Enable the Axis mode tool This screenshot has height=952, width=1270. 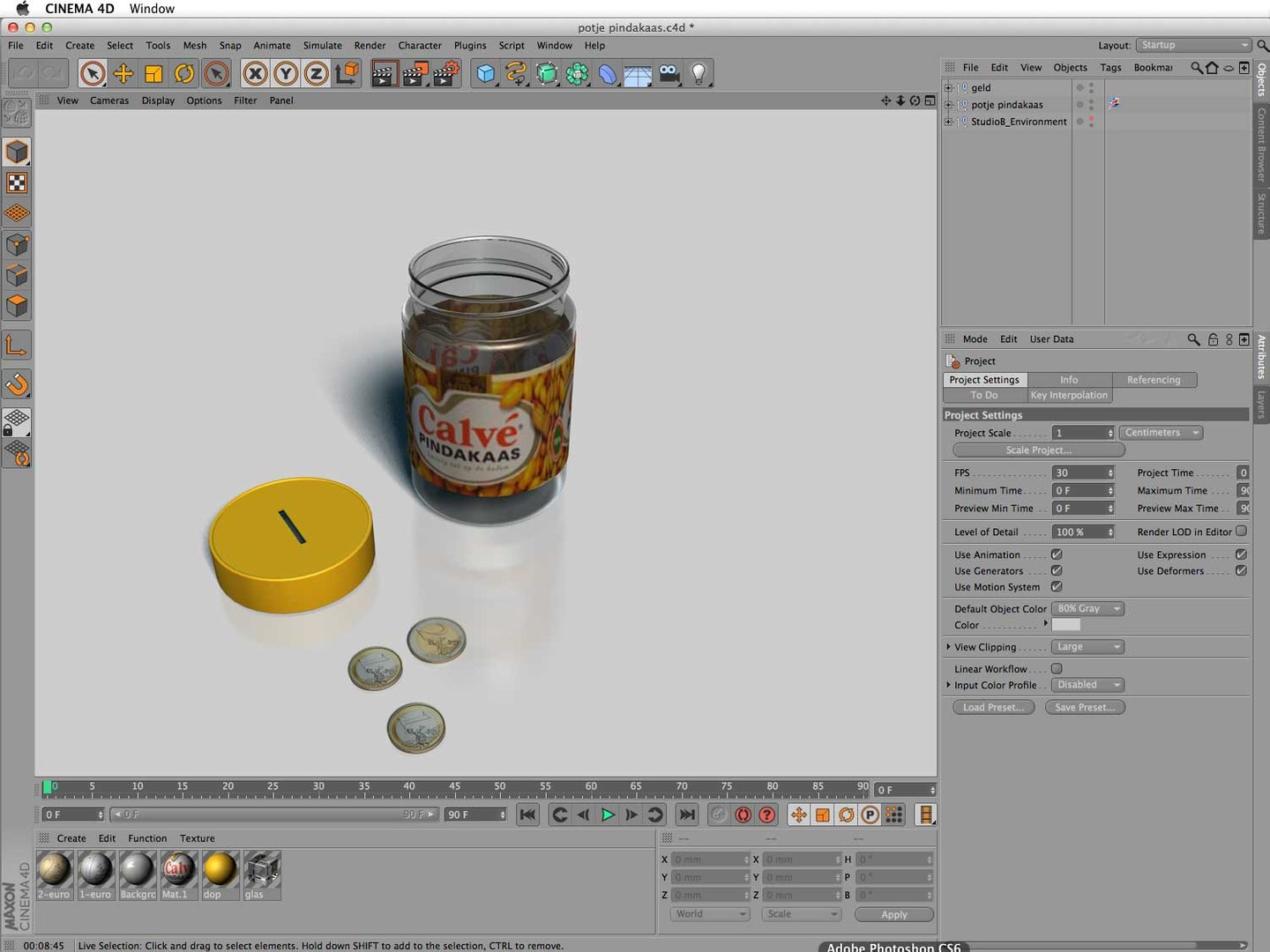[17, 345]
